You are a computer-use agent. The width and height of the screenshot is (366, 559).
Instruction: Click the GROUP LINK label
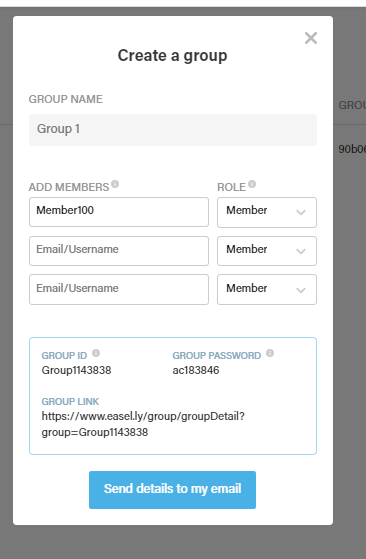[70, 401]
